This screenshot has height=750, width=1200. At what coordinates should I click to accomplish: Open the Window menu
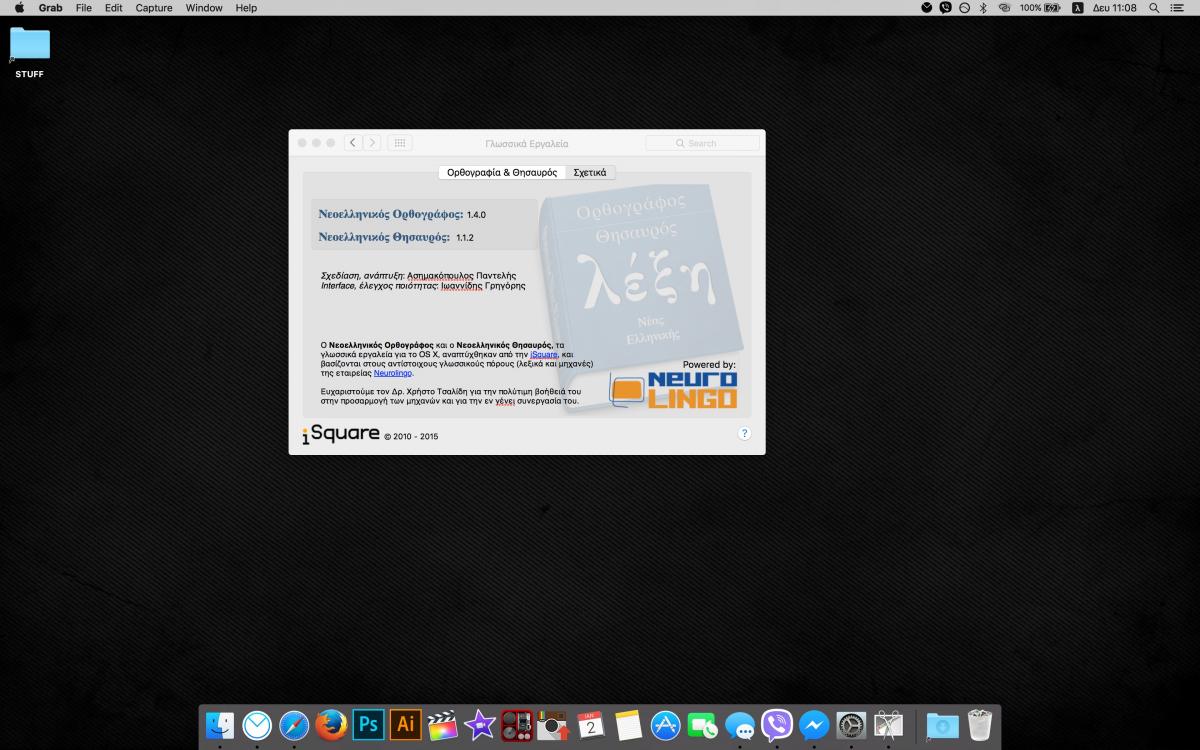pos(204,7)
